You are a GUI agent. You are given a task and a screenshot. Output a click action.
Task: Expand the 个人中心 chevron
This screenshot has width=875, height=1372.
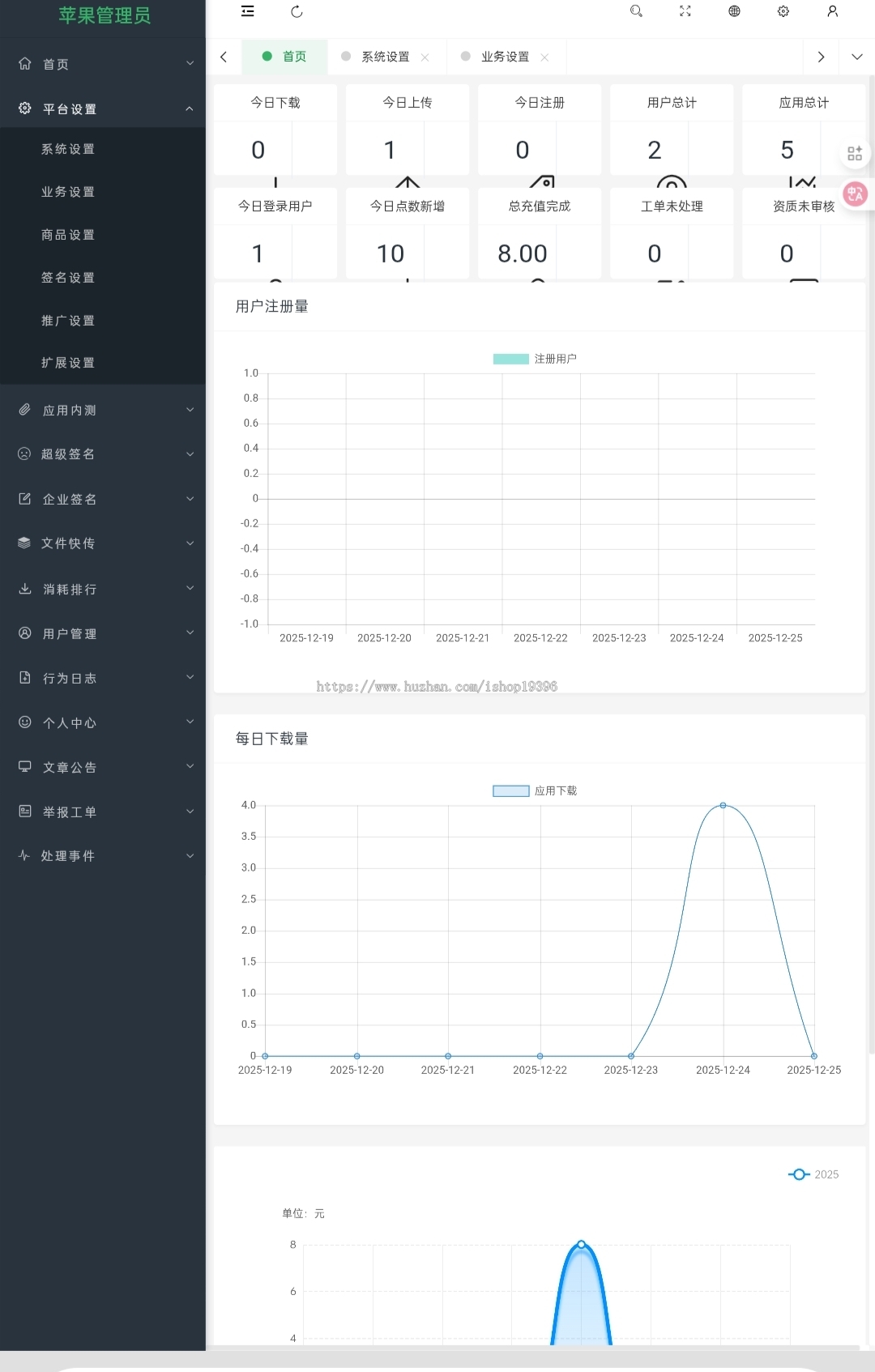coord(190,722)
